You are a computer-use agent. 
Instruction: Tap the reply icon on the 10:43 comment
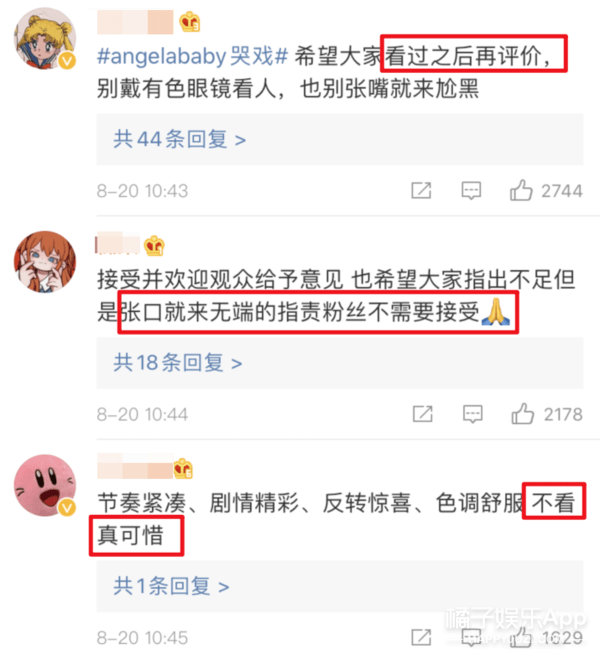coord(471,191)
